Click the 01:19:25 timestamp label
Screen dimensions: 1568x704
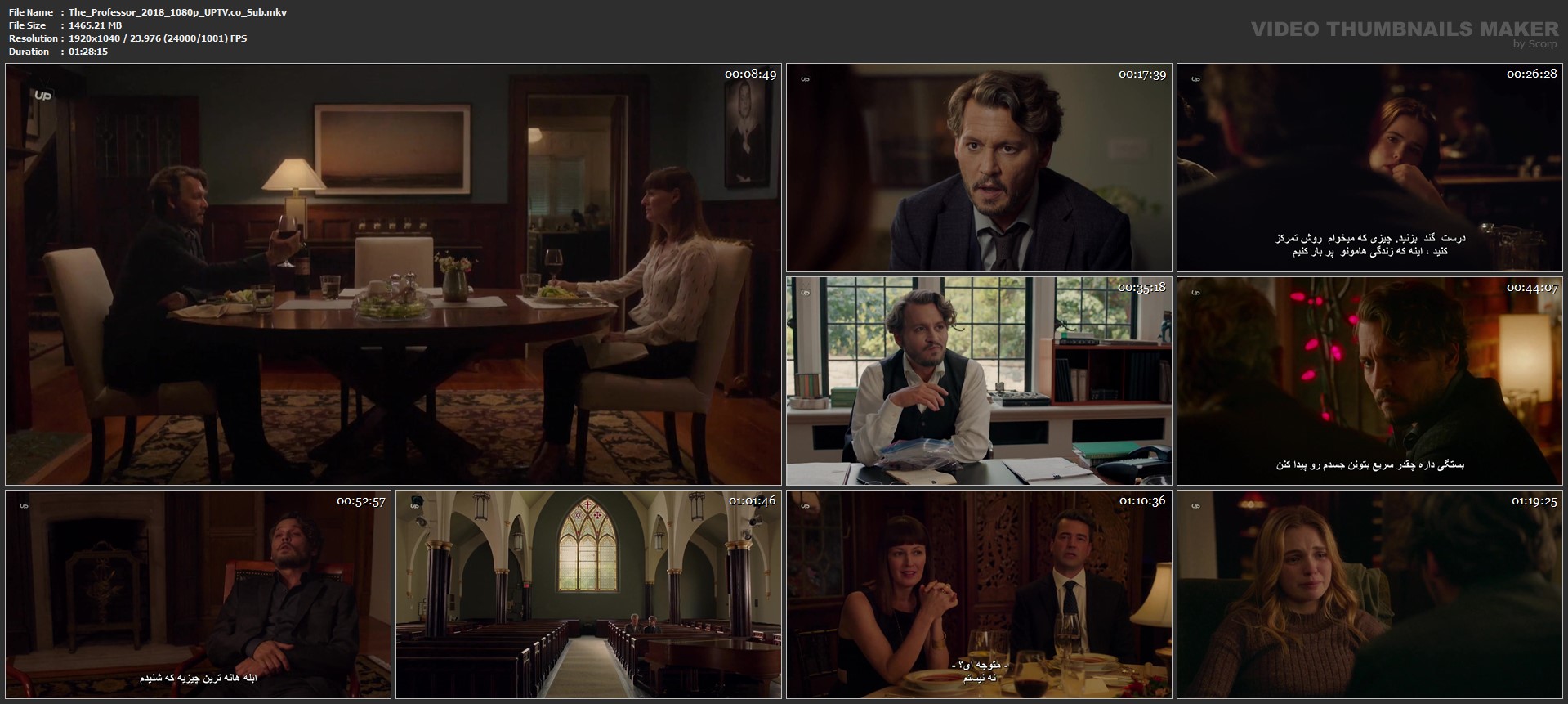pyautogui.click(x=1533, y=501)
